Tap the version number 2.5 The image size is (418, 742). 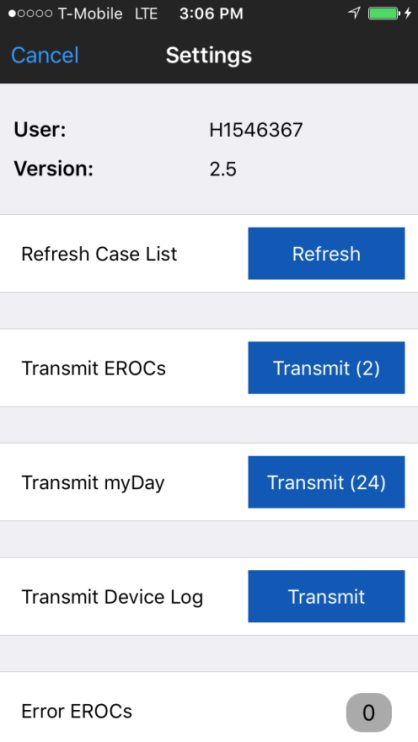tap(223, 169)
